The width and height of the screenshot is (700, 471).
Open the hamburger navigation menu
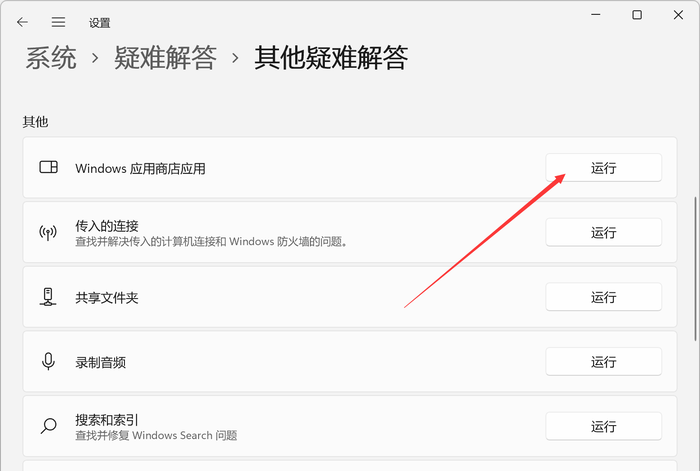[59, 21]
